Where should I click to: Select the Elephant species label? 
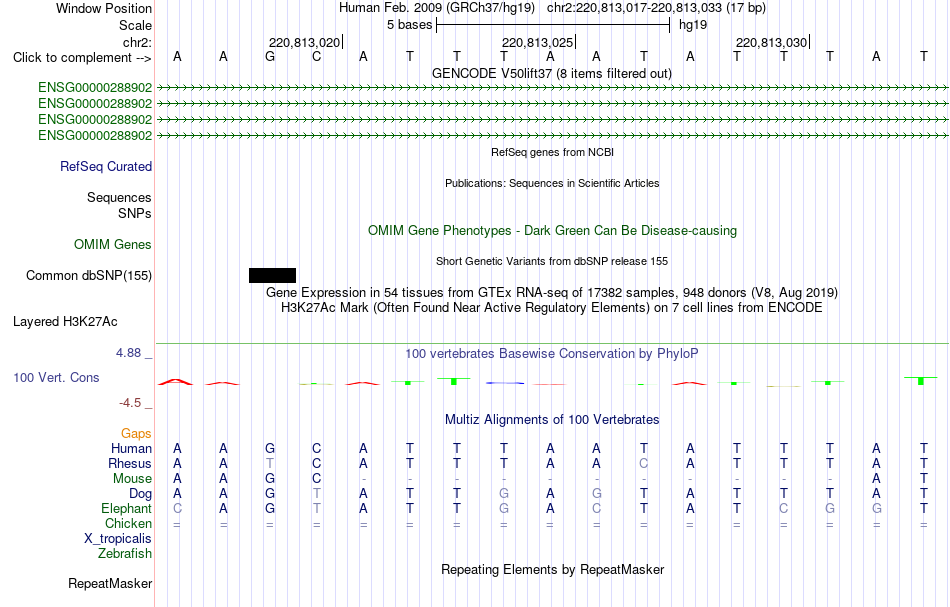[127, 508]
